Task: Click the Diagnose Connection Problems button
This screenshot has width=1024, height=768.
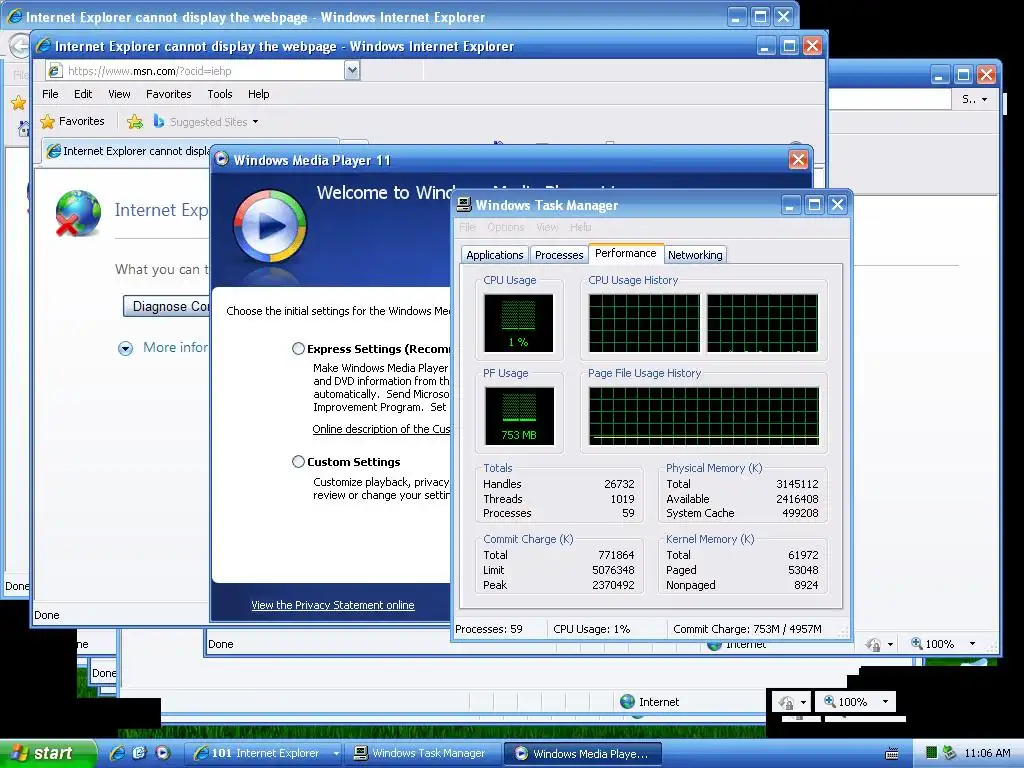Action: point(167,306)
